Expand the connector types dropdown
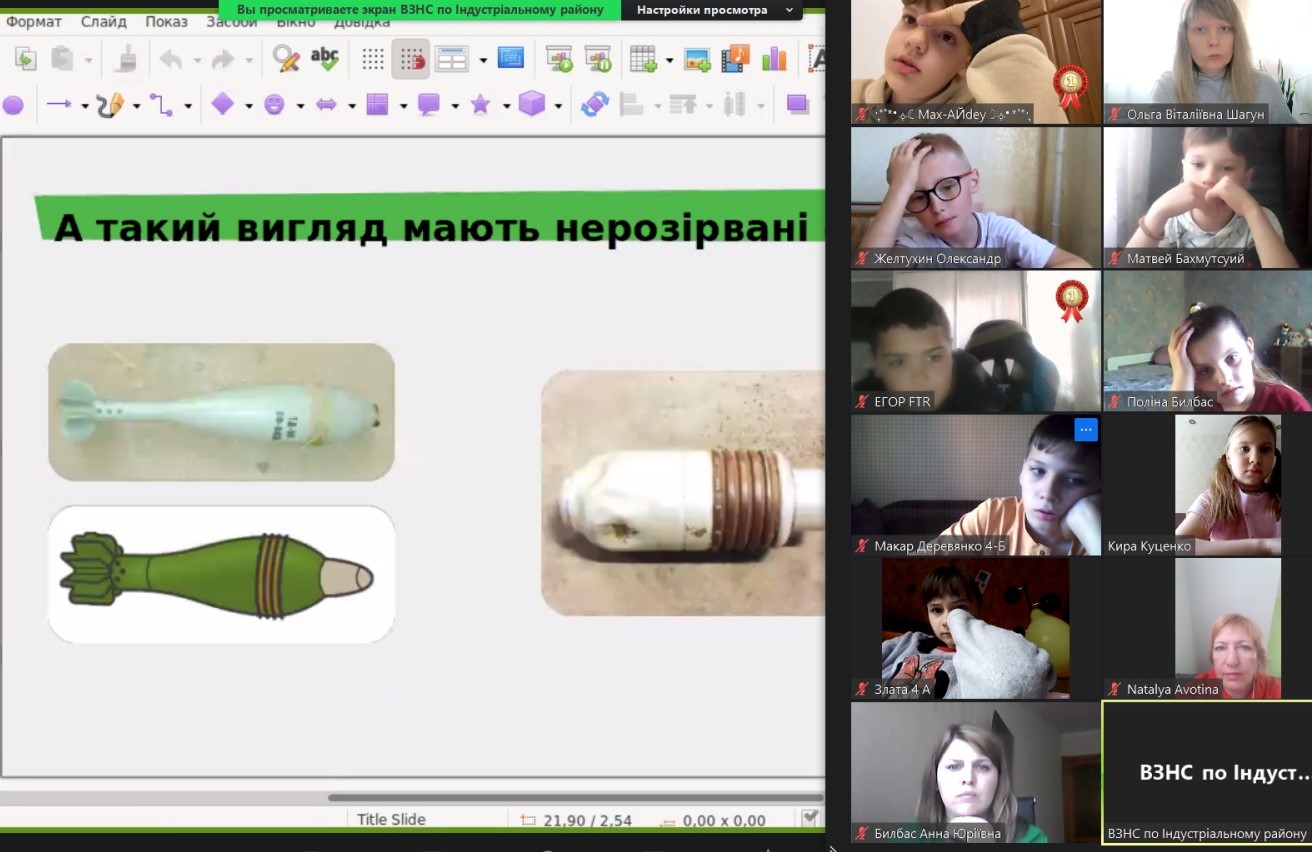 pos(187,106)
